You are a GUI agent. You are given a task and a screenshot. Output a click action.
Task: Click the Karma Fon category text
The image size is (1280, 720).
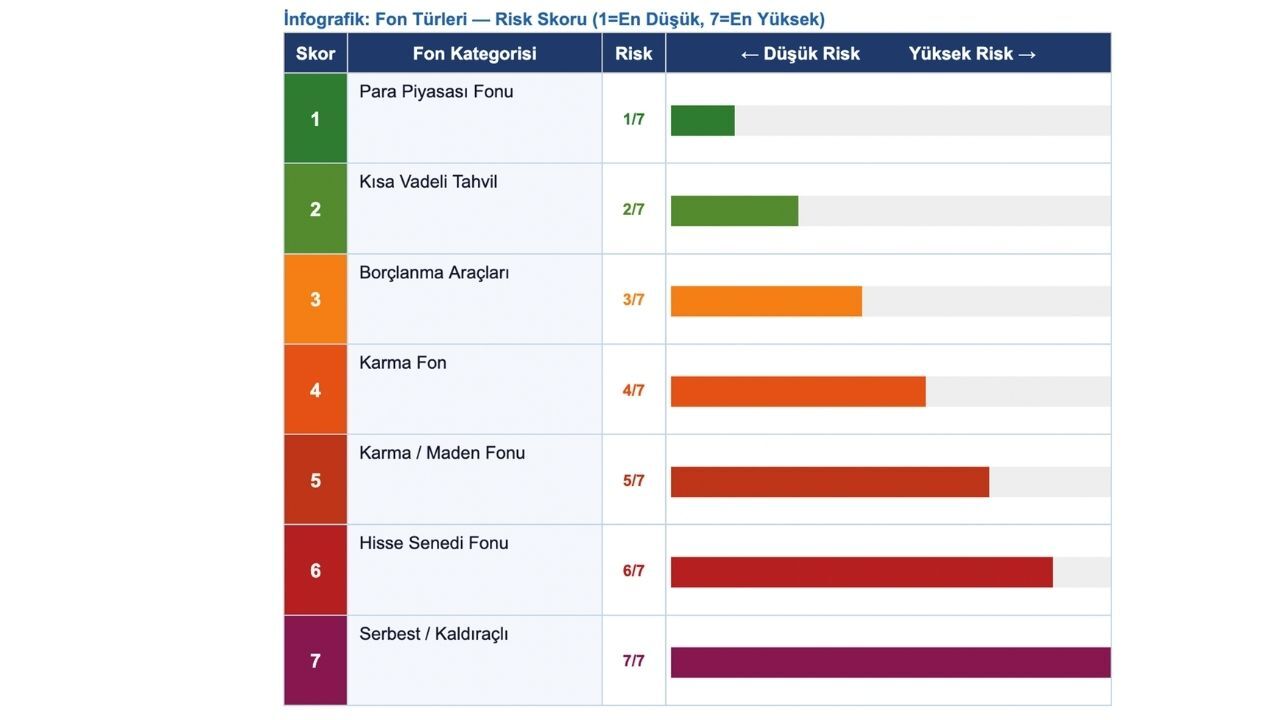(x=403, y=363)
